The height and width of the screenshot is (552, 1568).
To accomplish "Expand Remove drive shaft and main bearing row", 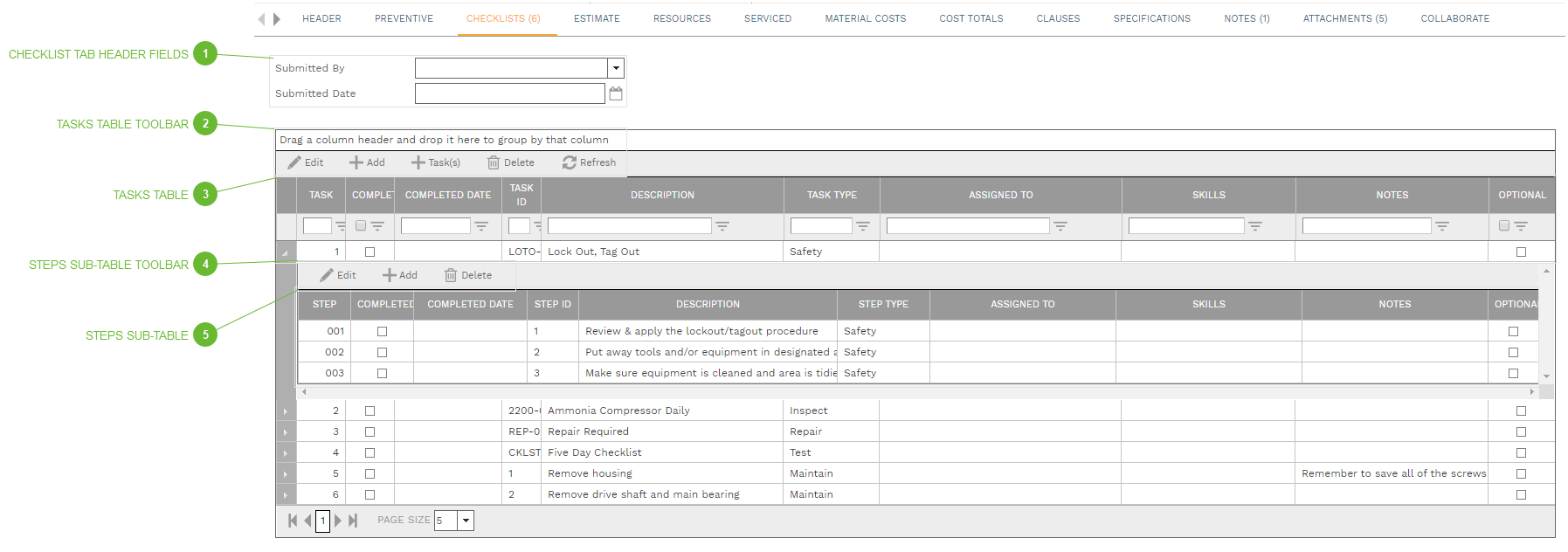I will tap(286, 494).
